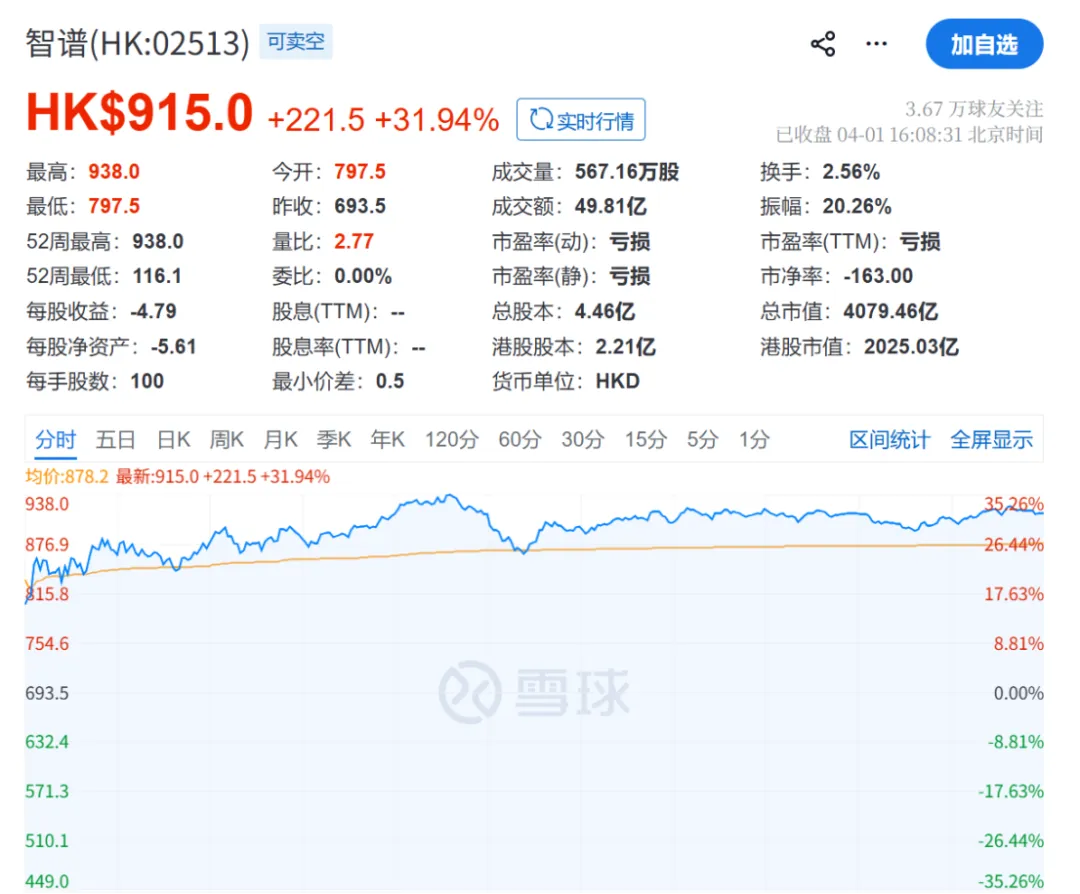Click the 最小价差 value 0.5
This screenshot has width=1080, height=894.
(x=390, y=381)
